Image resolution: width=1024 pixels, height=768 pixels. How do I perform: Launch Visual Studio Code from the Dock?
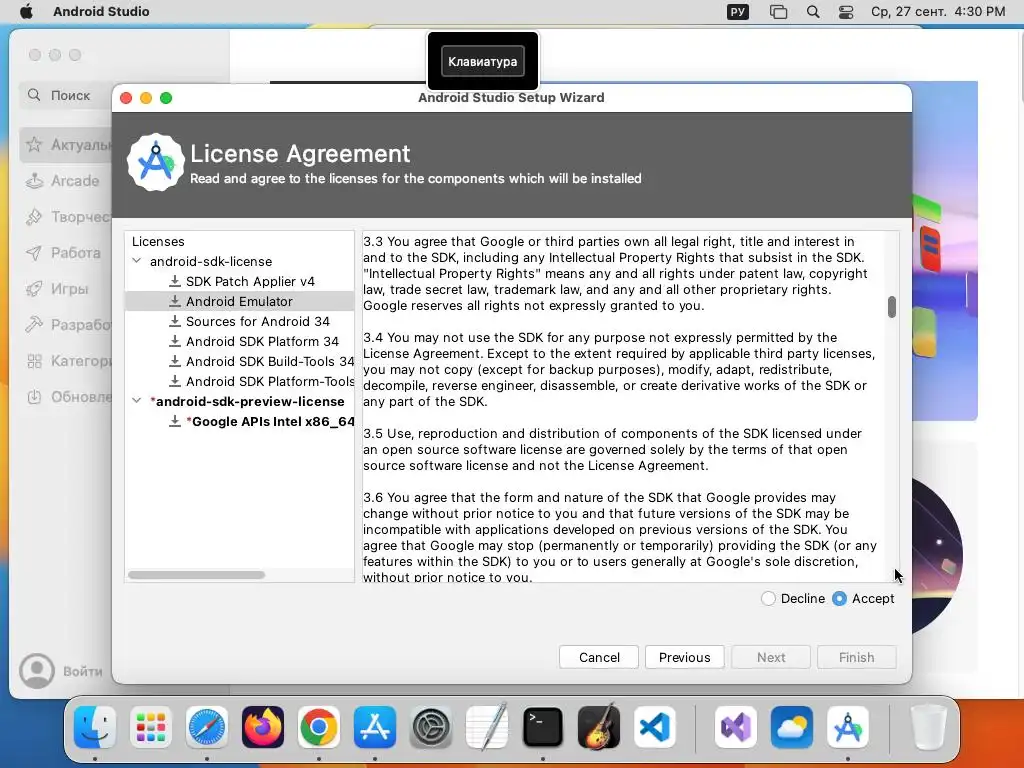click(x=655, y=727)
